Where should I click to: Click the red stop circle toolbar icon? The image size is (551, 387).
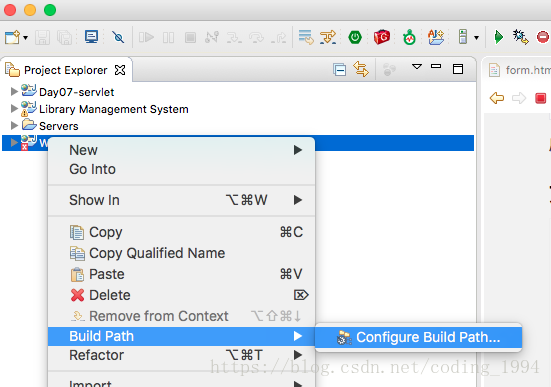pos(543,37)
